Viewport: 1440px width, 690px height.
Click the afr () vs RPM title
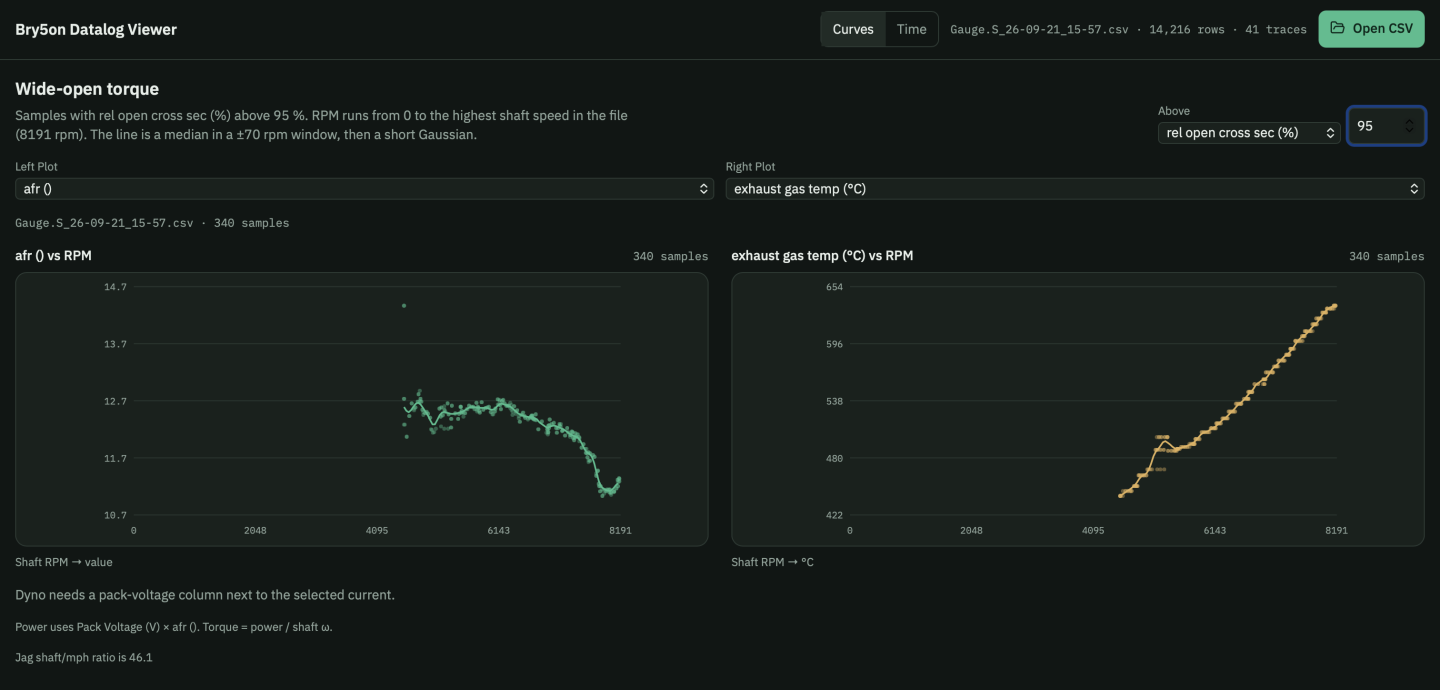click(53, 256)
